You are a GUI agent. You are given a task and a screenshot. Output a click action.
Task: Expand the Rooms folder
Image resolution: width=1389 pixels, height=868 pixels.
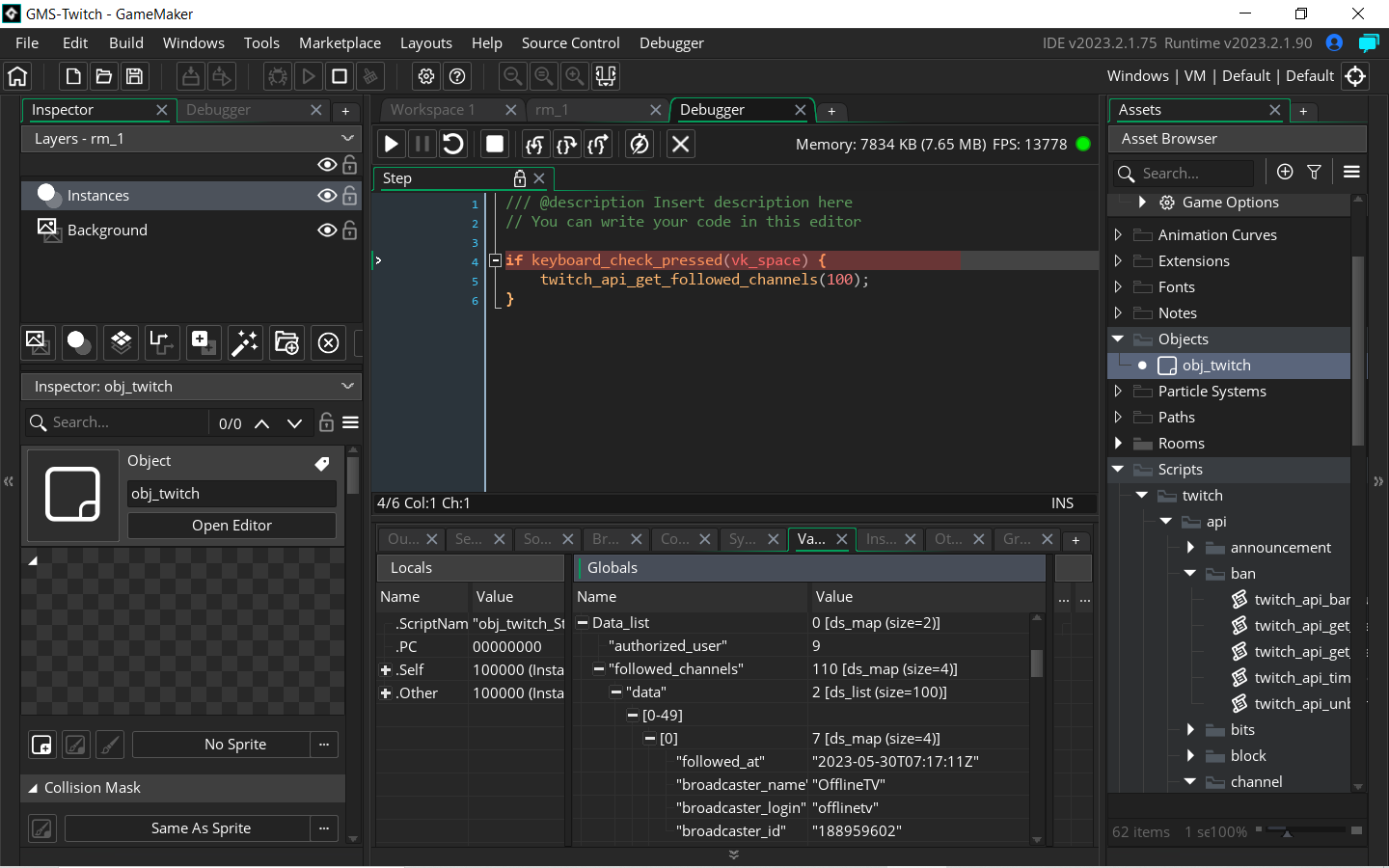click(1118, 443)
